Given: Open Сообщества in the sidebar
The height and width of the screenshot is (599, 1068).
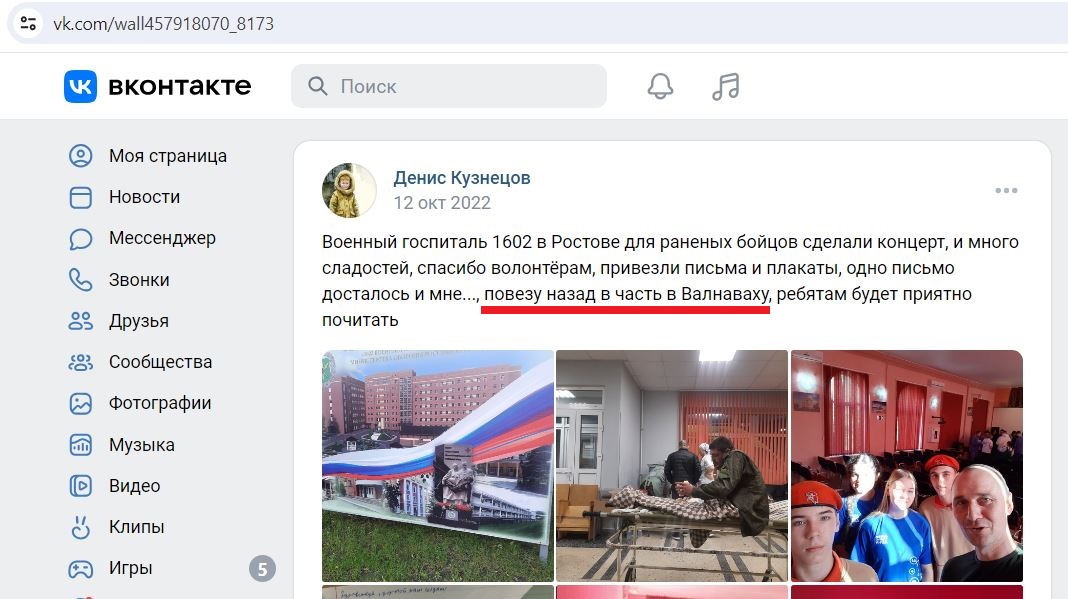Looking at the screenshot, I should [161, 362].
